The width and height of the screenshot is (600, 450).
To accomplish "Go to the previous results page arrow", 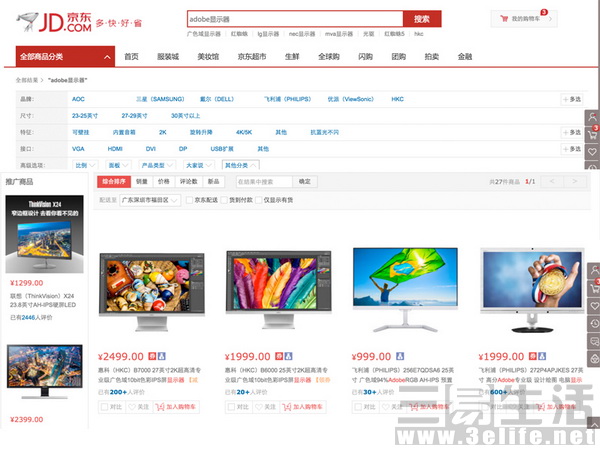I will (552, 181).
